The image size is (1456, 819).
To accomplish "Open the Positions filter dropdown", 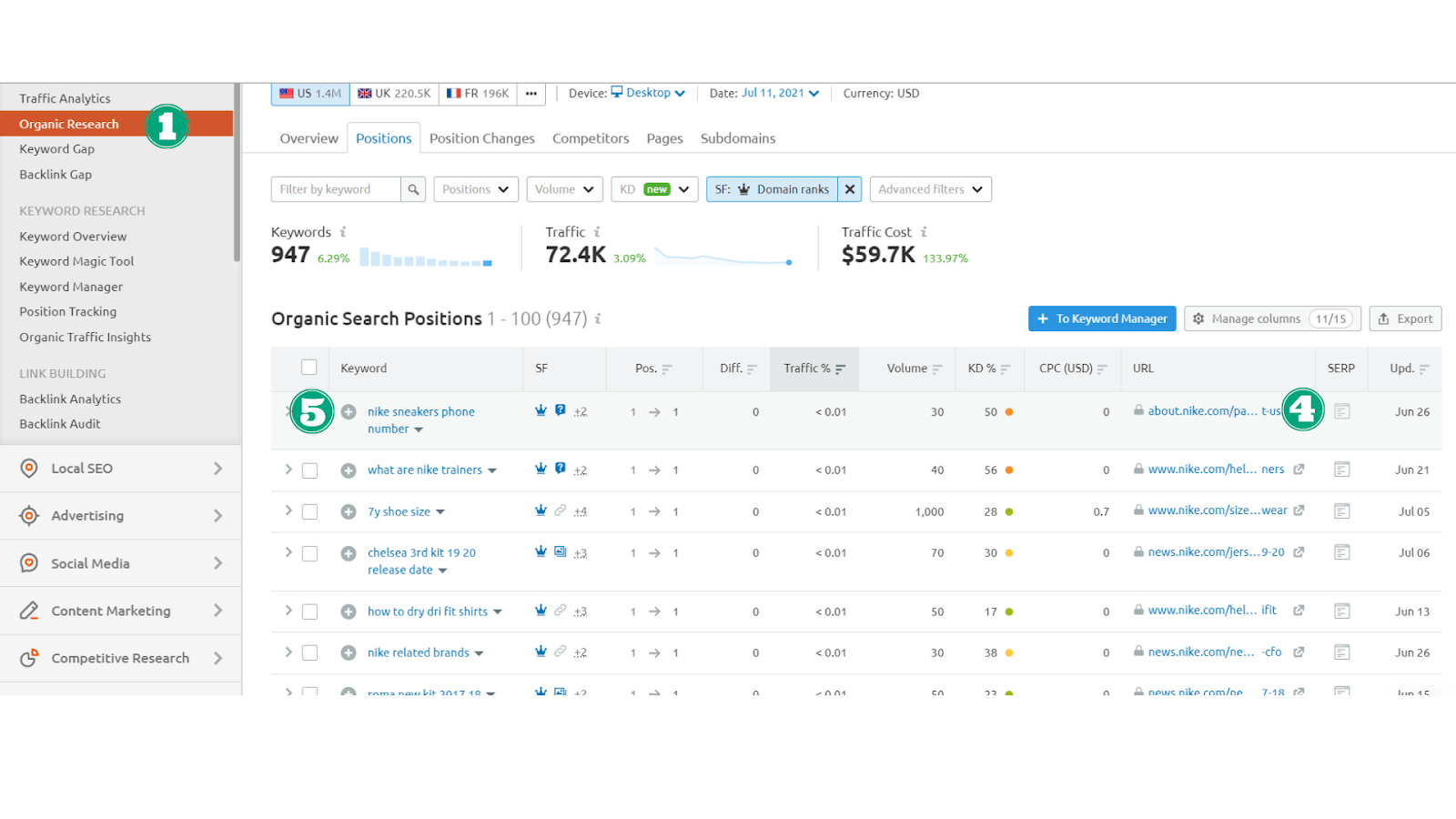I will pos(476,189).
